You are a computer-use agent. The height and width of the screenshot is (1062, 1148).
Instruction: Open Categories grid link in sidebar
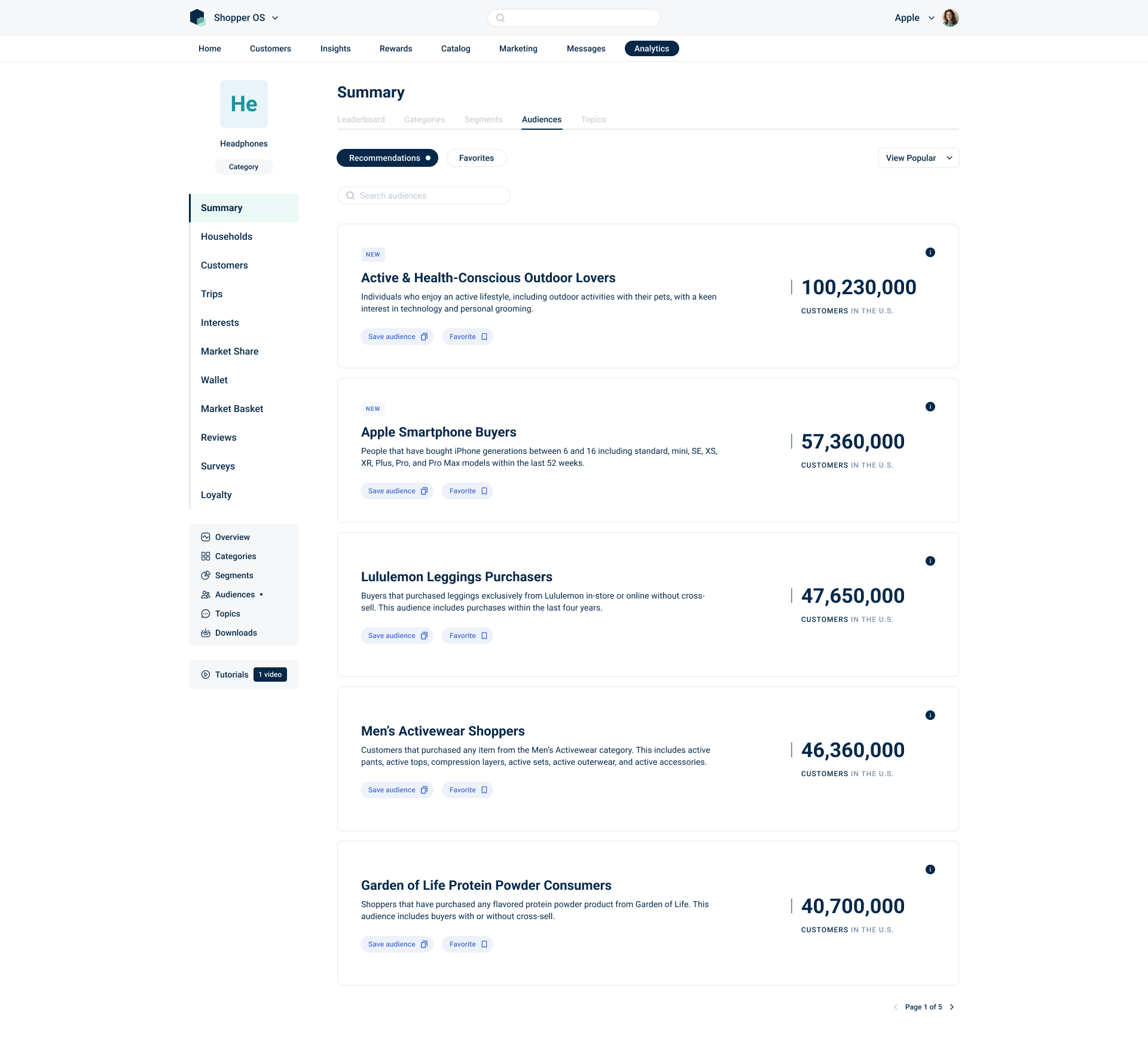pos(228,556)
